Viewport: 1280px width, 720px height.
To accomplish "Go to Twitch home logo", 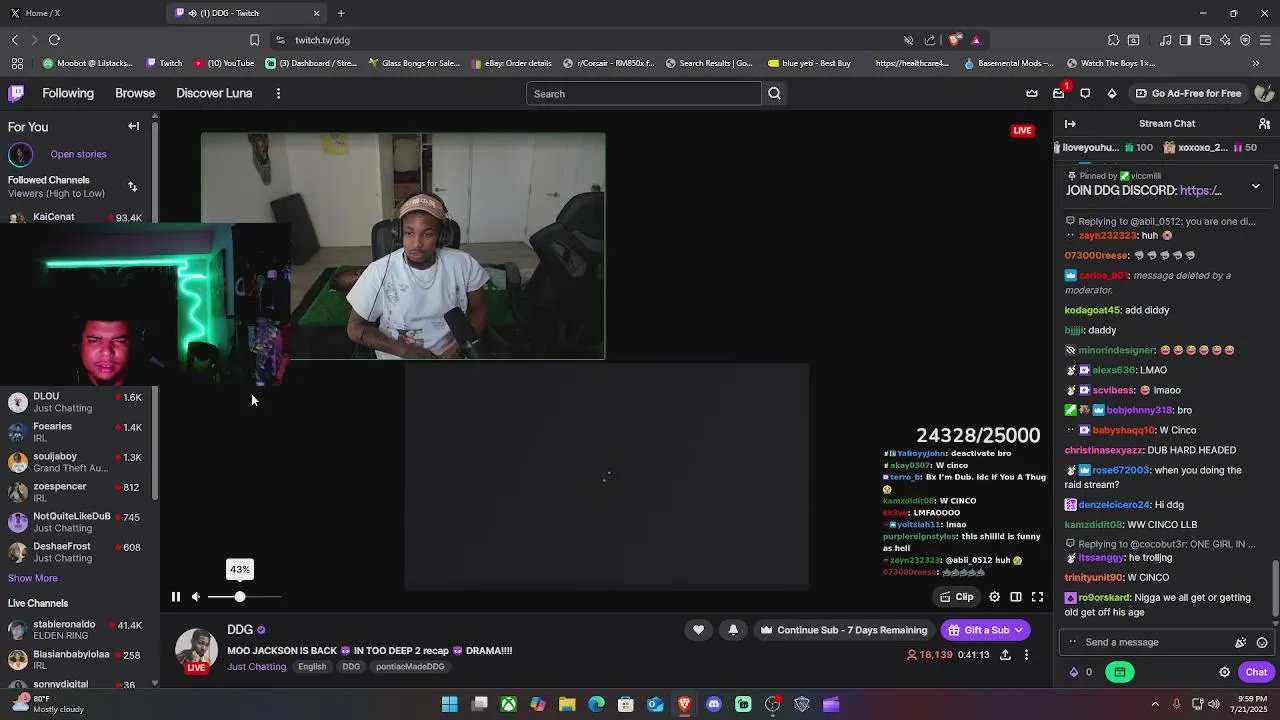I will pyautogui.click(x=16, y=93).
